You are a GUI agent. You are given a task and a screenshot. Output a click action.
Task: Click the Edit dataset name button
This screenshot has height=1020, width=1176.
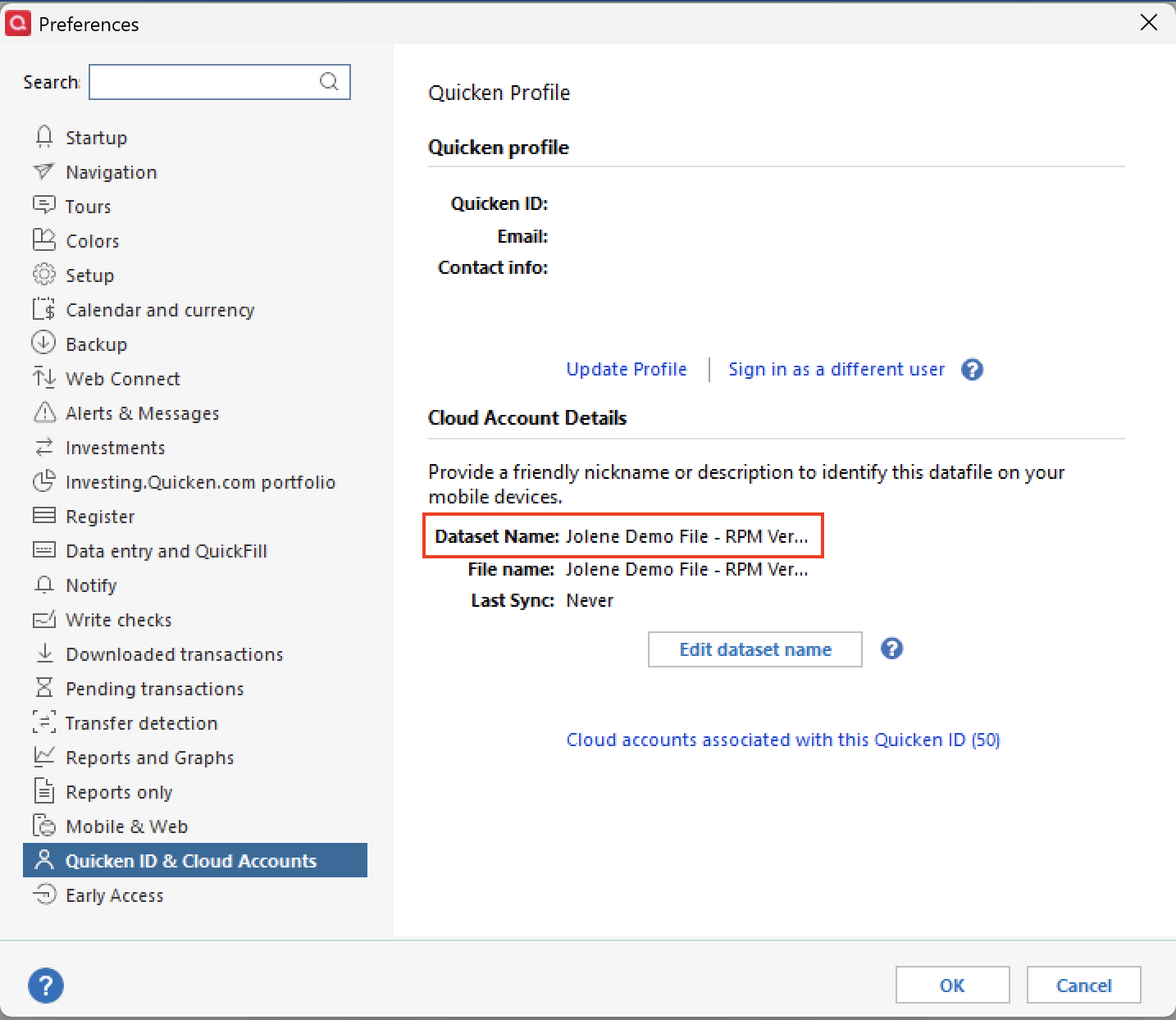tap(755, 649)
